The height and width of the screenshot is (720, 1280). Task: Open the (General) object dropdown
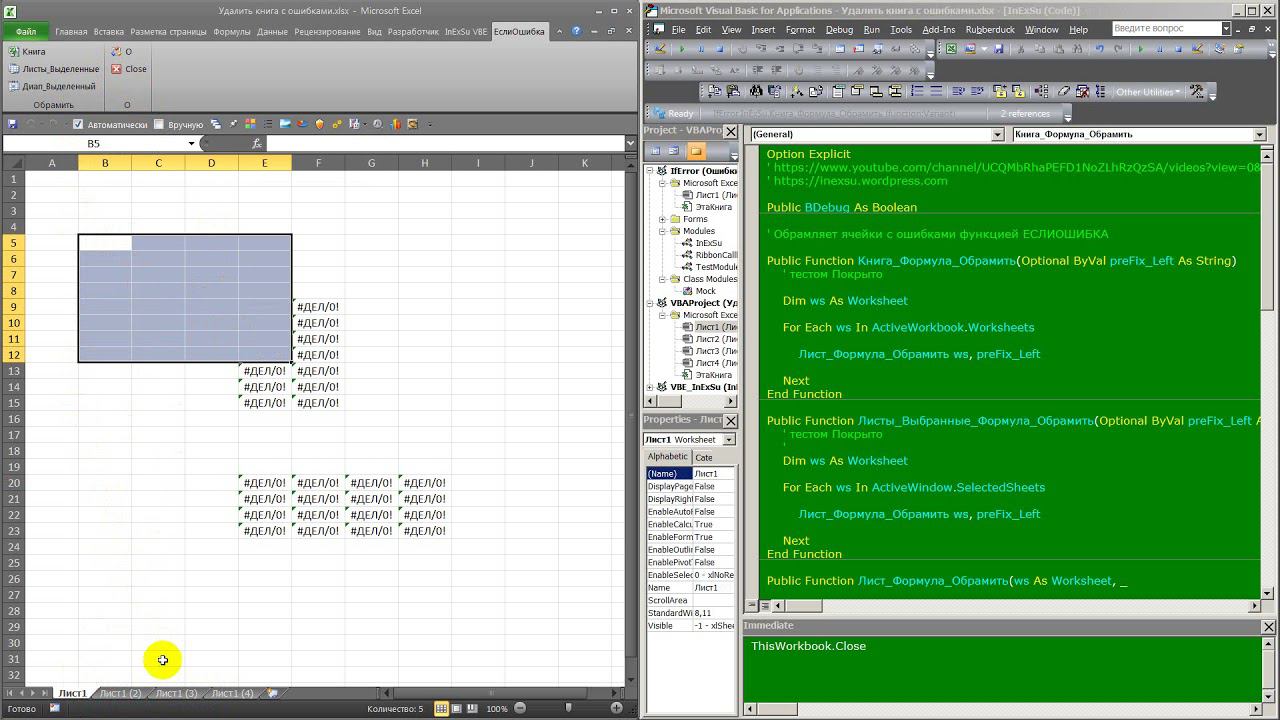[997, 134]
